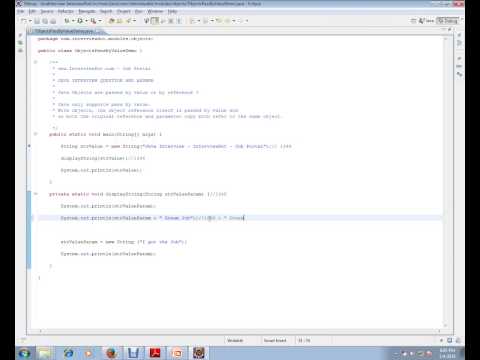This screenshot has width=480, height=360.
Task: Click the New Java Package icon
Action: (111, 21)
